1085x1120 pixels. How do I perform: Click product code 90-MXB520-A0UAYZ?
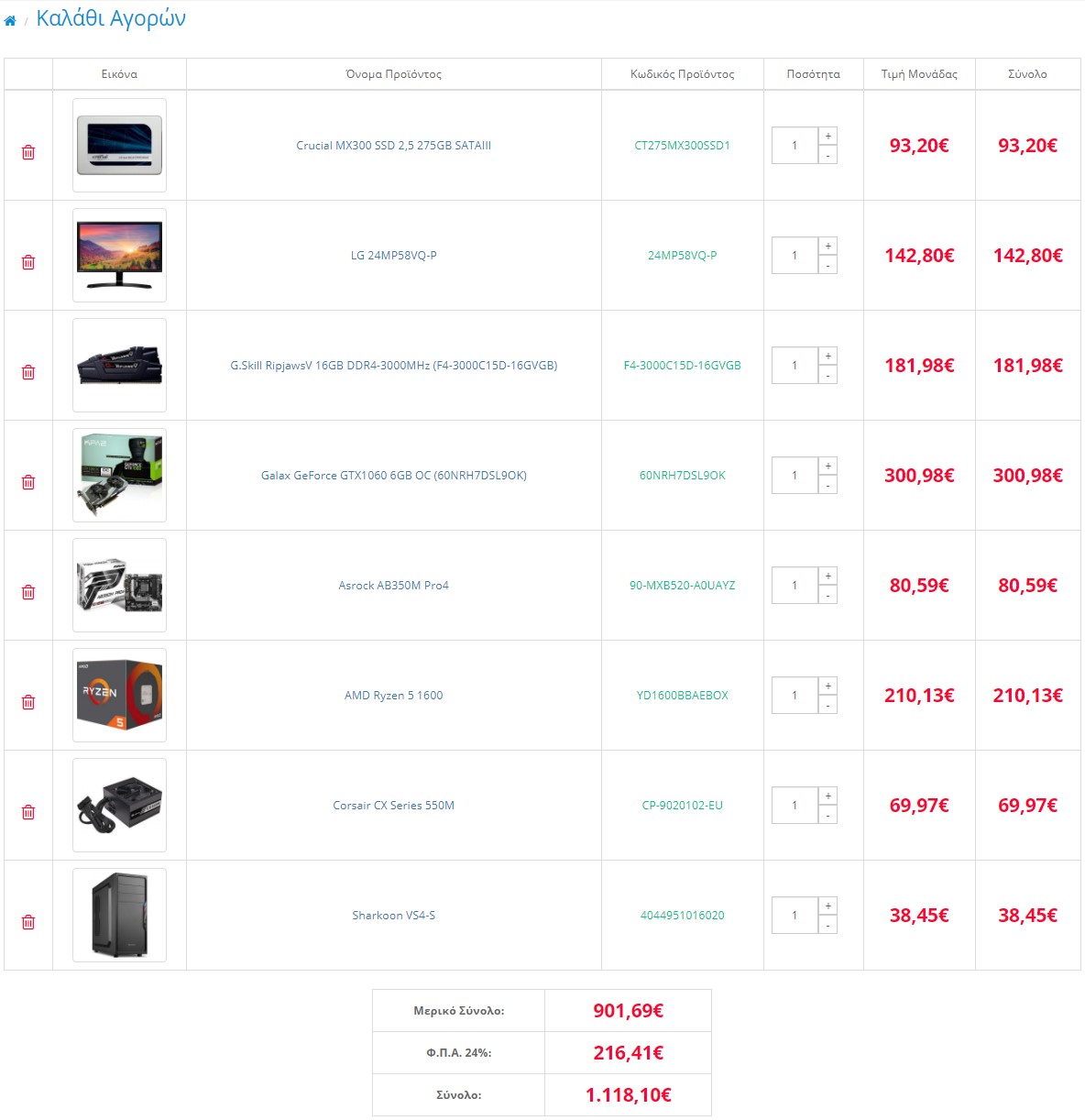click(x=683, y=586)
